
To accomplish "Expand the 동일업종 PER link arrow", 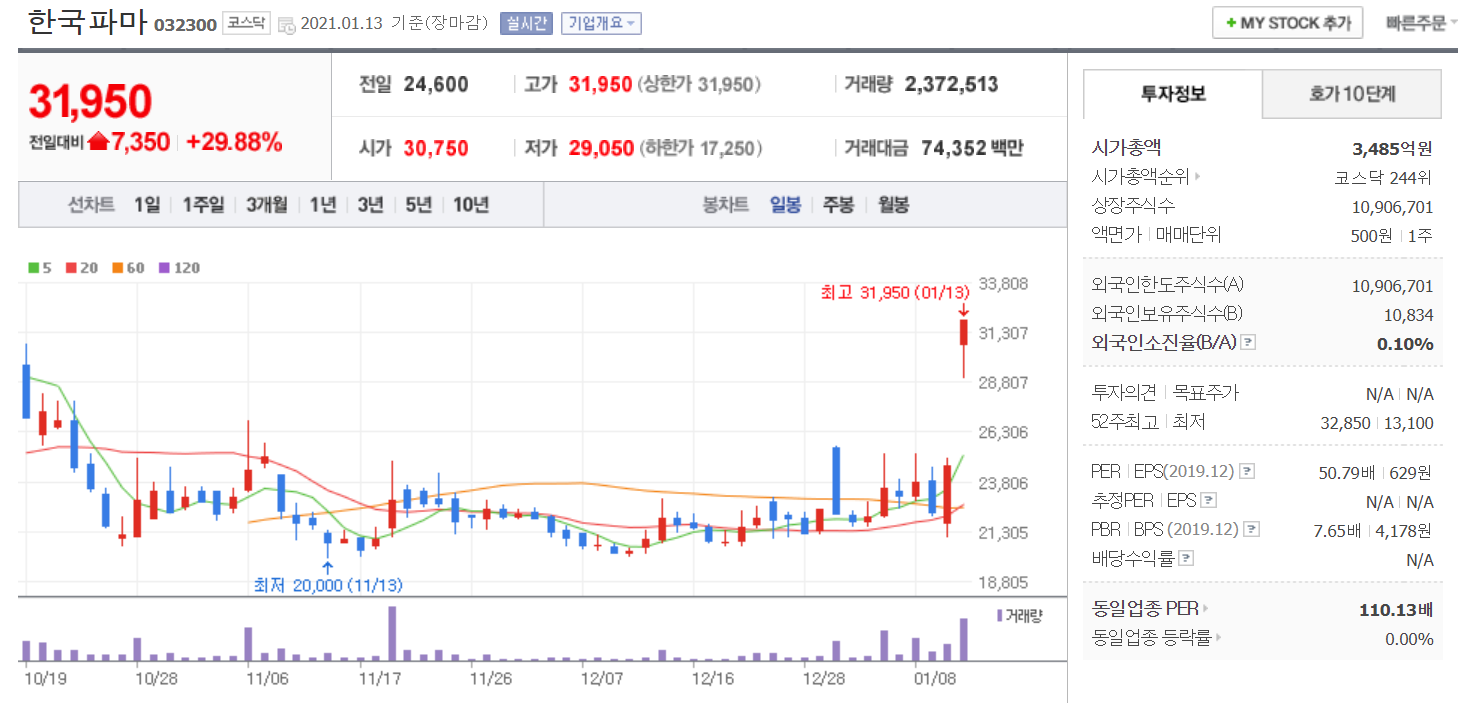I will pyautogui.click(x=1206, y=608).
